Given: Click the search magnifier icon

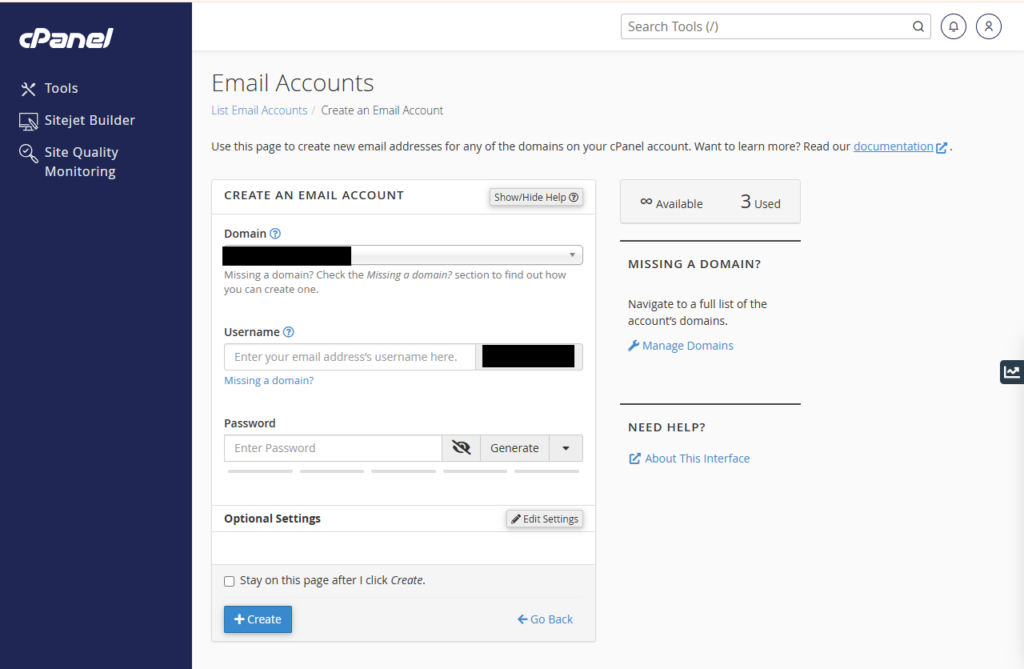Looking at the screenshot, I should (x=918, y=27).
